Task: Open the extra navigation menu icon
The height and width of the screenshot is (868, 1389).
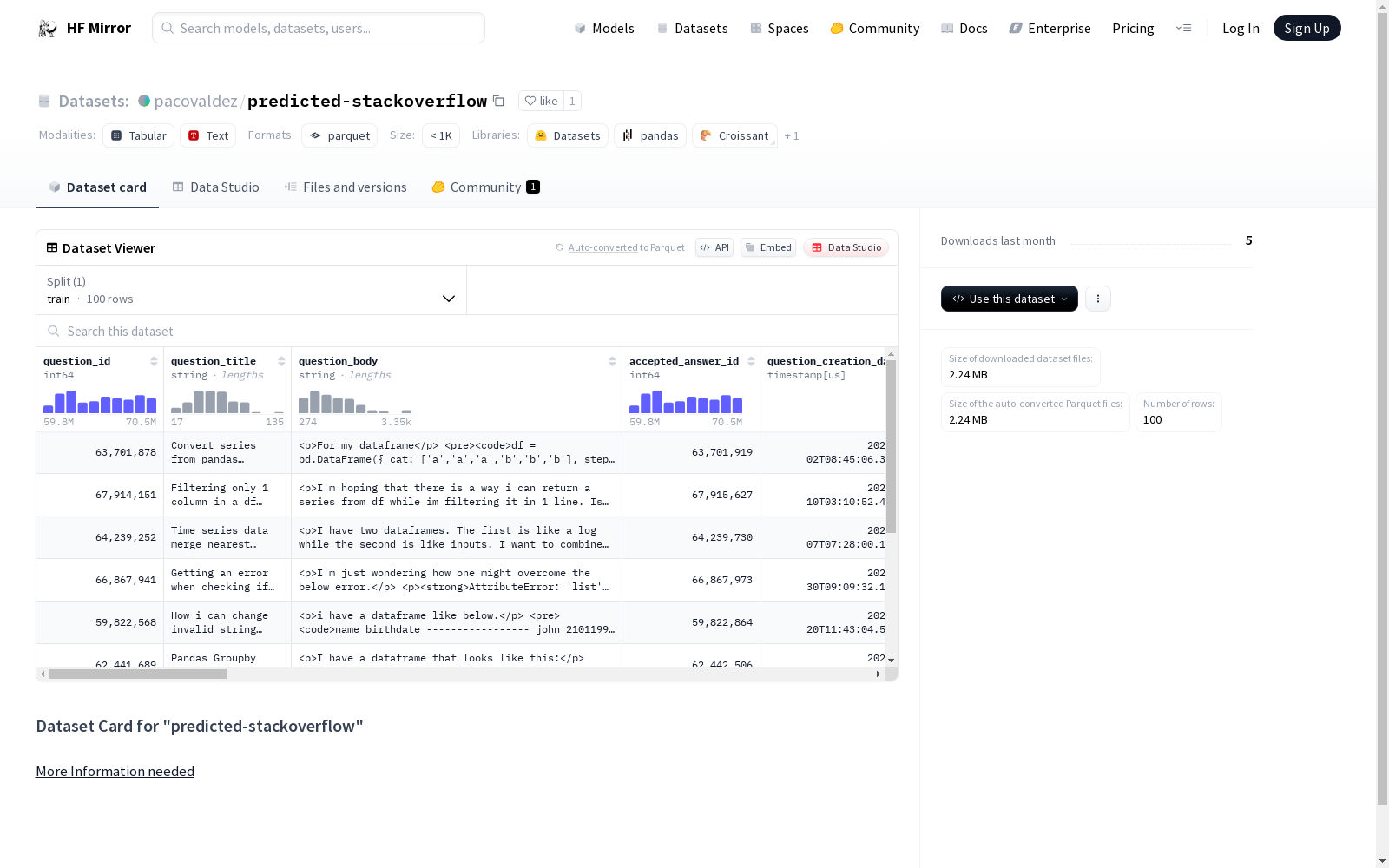Action: point(1183,29)
